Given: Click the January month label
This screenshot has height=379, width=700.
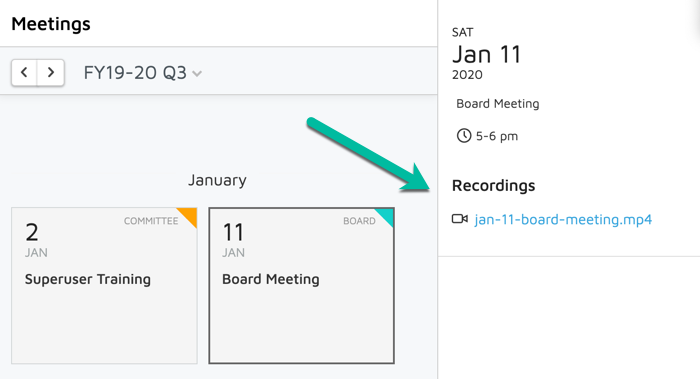Looking at the screenshot, I should [x=217, y=180].
